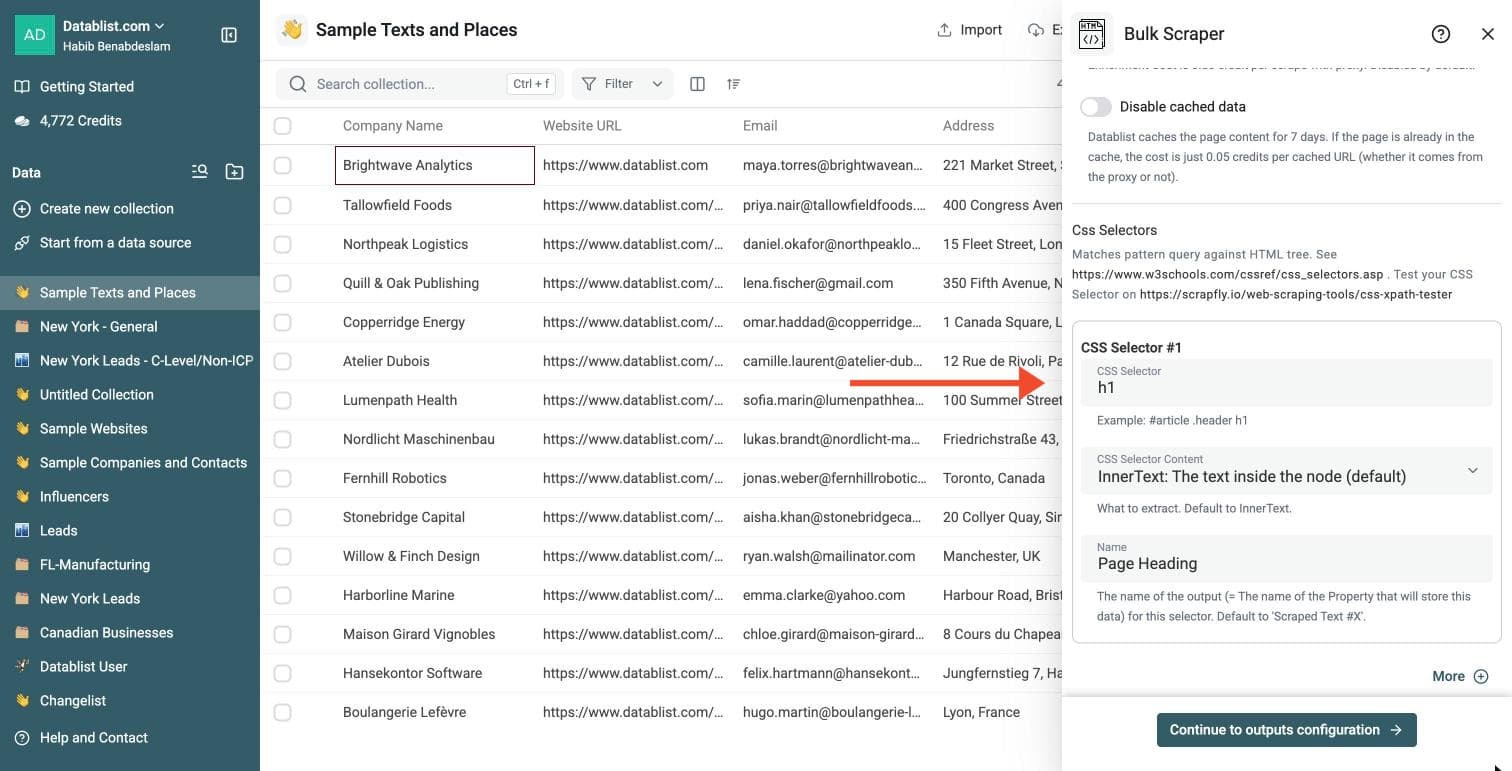Click the plus circle icon next to More
Viewport: 1512px width, 771px height.
1481,677
